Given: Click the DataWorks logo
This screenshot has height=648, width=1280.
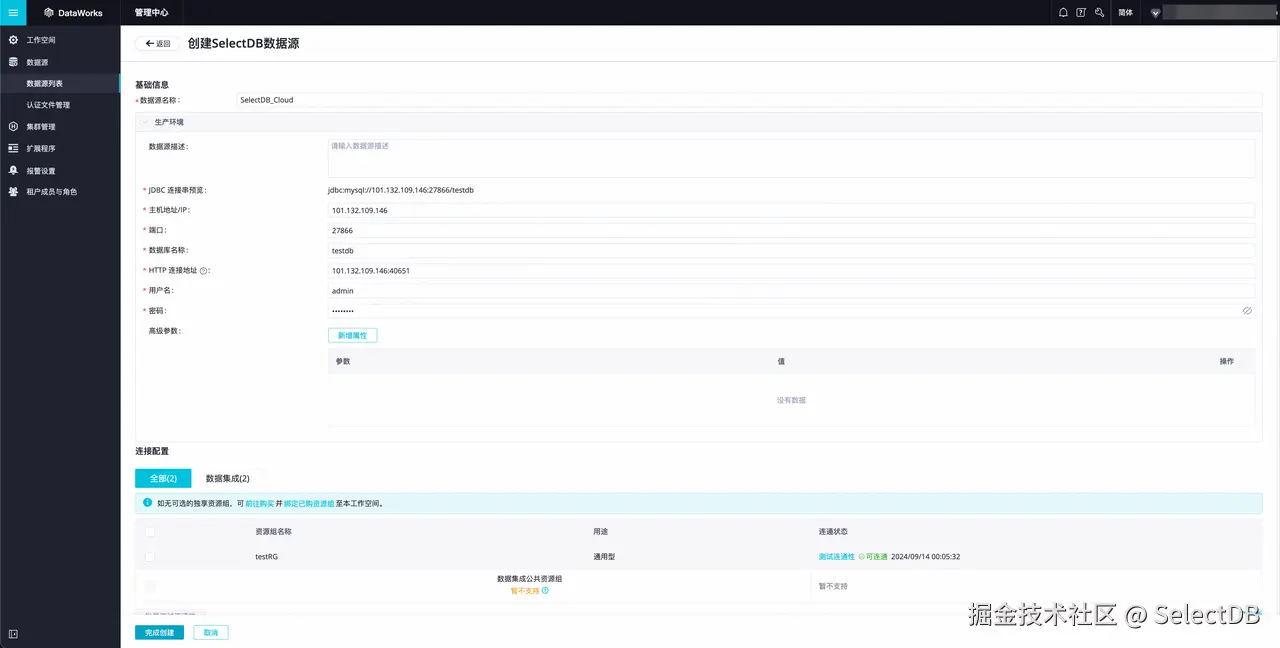Looking at the screenshot, I should tap(73, 13).
